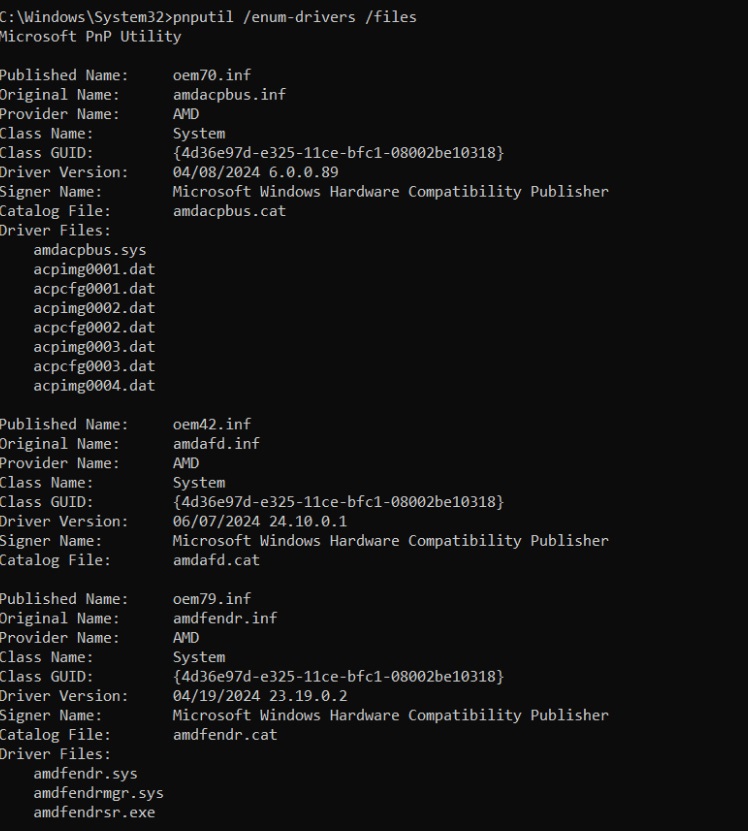Click the amdfendrsr.exe driver file
Viewport: 748px width, 831px height.
(94, 812)
